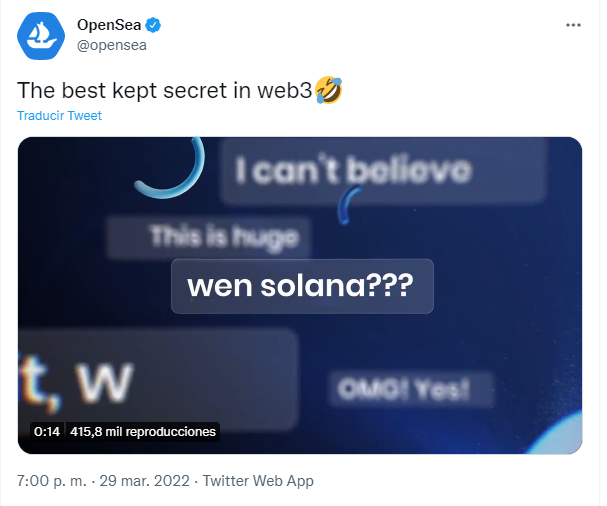The width and height of the screenshot is (607, 506).
Task: Click the Traducir Tweet link
Action: point(59,115)
